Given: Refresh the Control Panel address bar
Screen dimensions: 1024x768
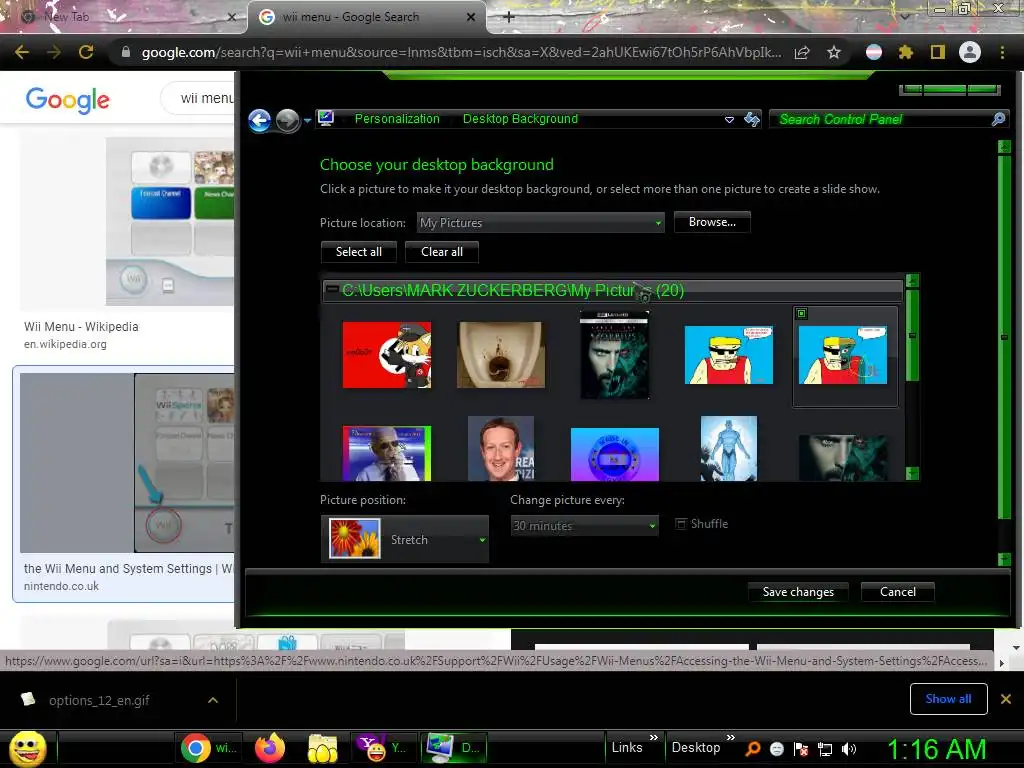Looking at the screenshot, I should pos(752,119).
